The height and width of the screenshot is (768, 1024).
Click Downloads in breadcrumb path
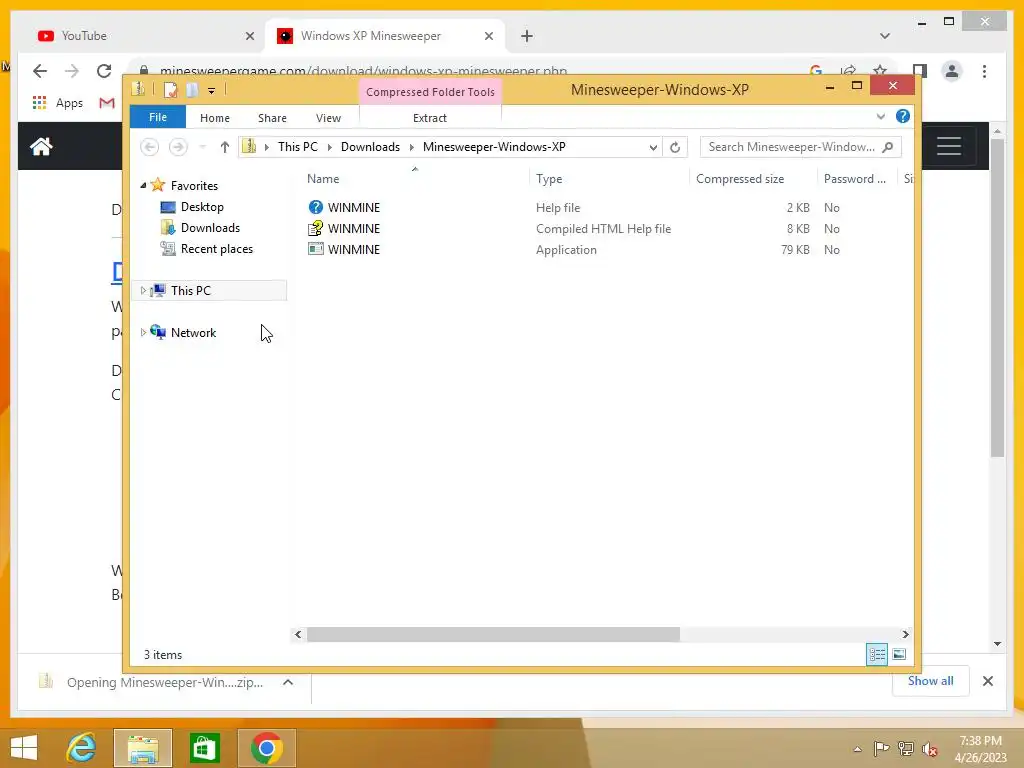coord(370,147)
